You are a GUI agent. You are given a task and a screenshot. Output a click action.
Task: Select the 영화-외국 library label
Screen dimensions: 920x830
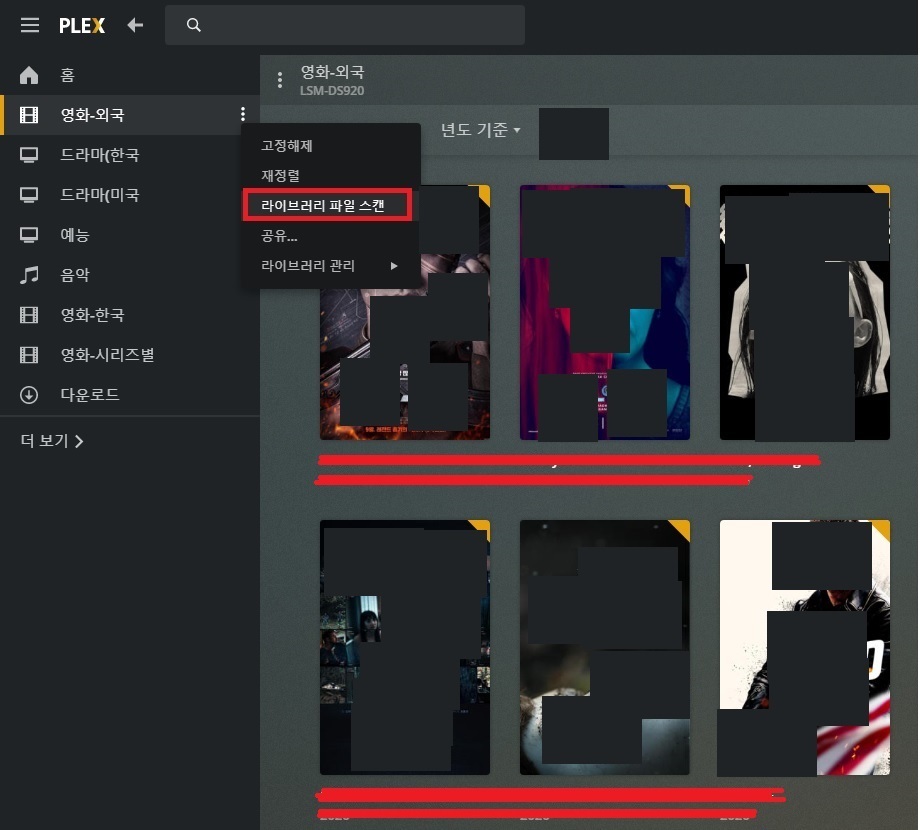(x=92, y=115)
